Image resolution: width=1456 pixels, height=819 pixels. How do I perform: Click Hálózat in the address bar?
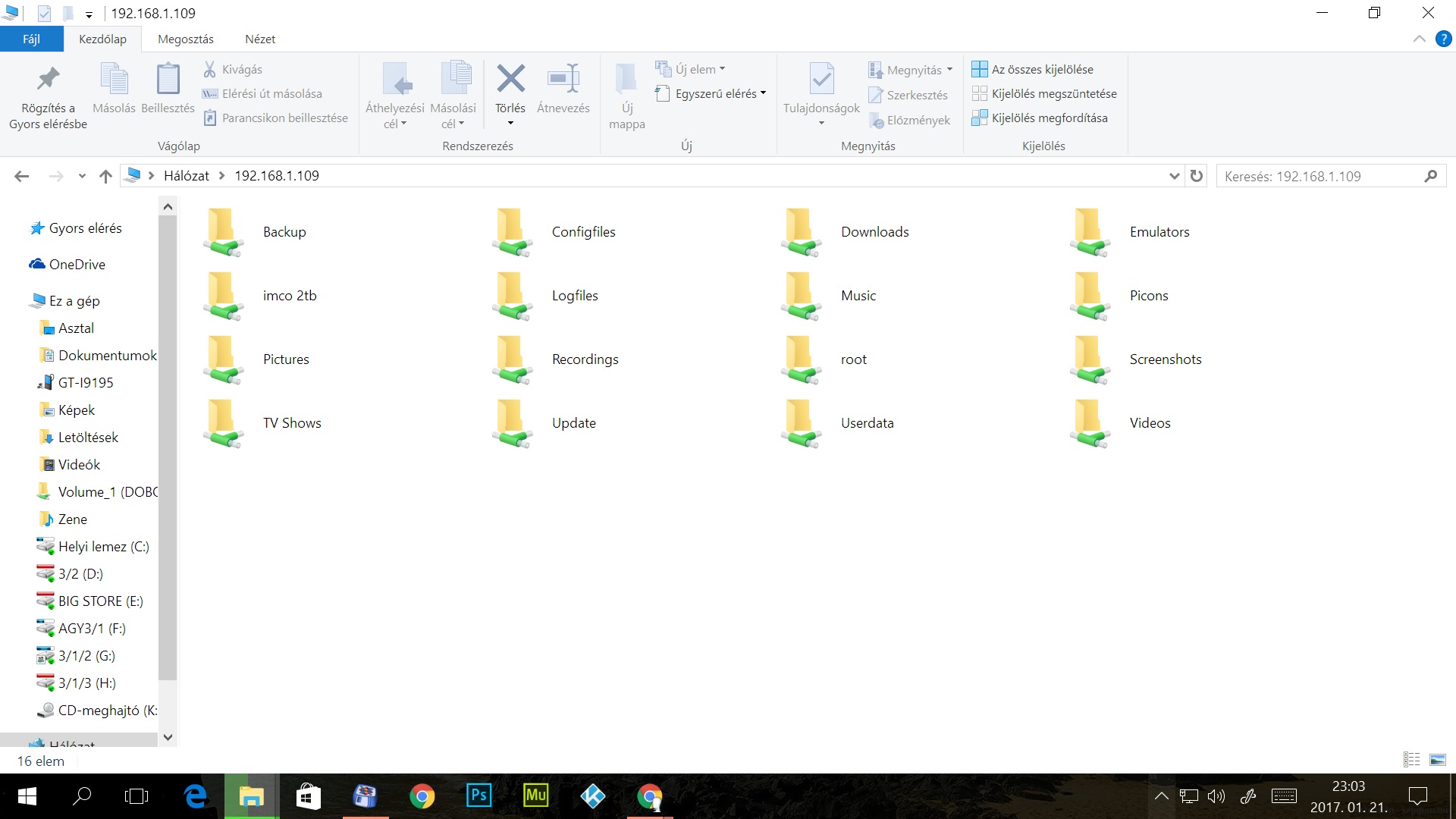click(187, 175)
